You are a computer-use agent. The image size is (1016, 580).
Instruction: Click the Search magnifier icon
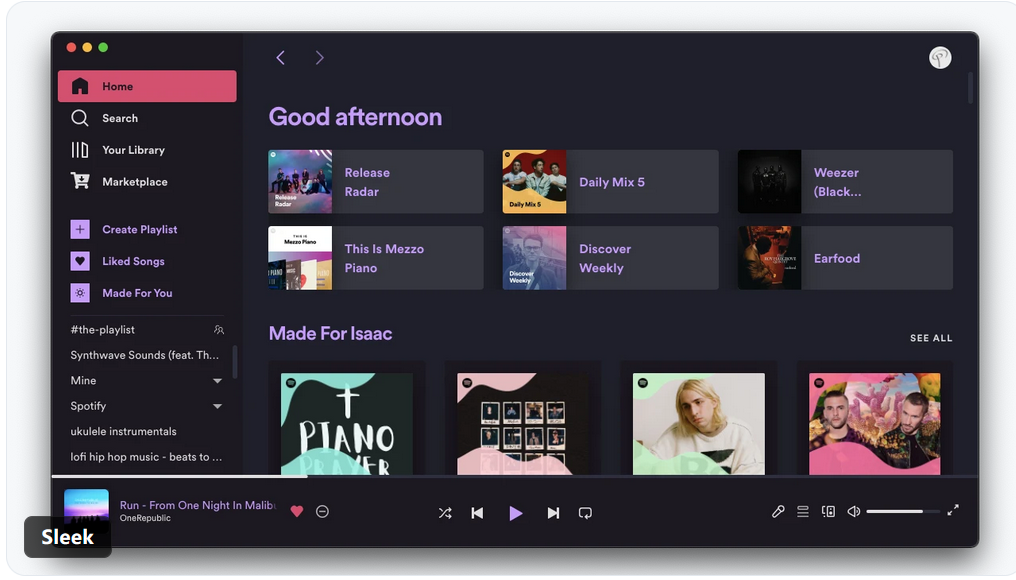[x=80, y=118]
